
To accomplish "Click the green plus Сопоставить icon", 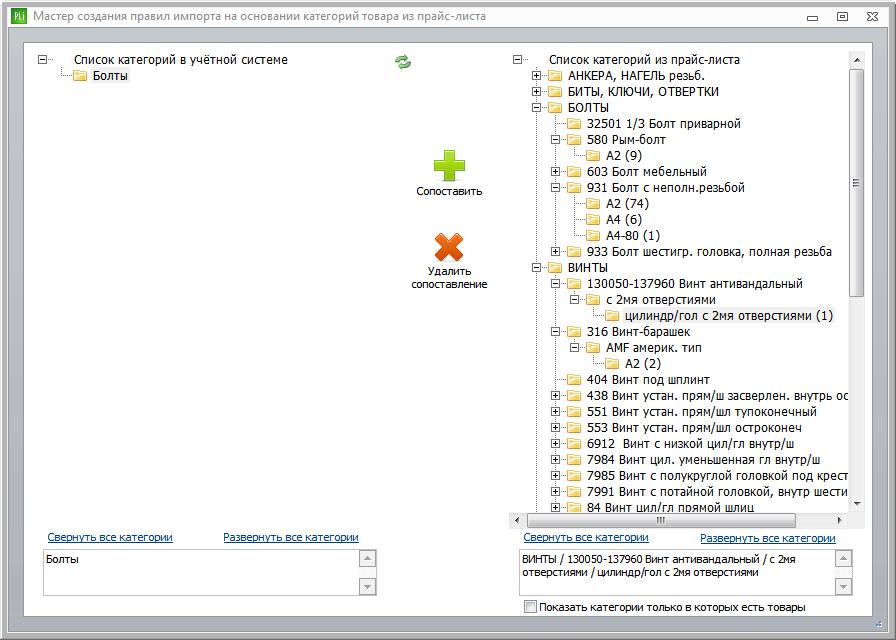I will [x=449, y=166].
